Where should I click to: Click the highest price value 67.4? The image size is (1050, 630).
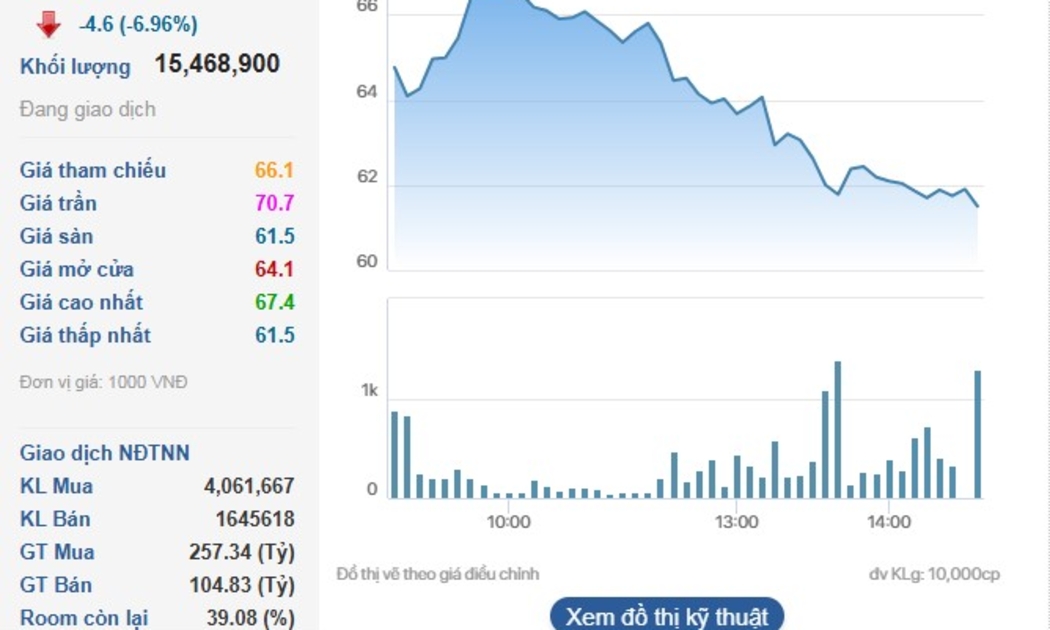tap(274, 302)
